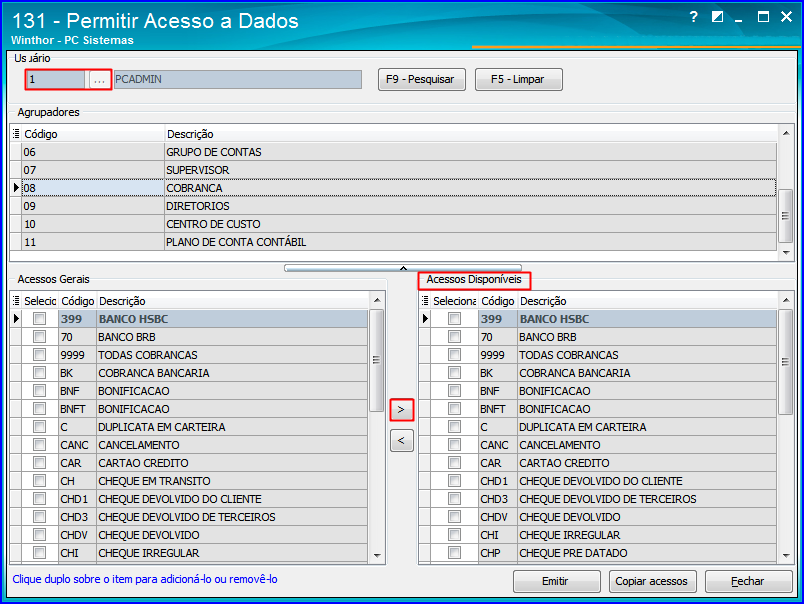Click Copiar acessos button
Image resolution: width=804 pixels, height=604 pixels.
point(652,581)
